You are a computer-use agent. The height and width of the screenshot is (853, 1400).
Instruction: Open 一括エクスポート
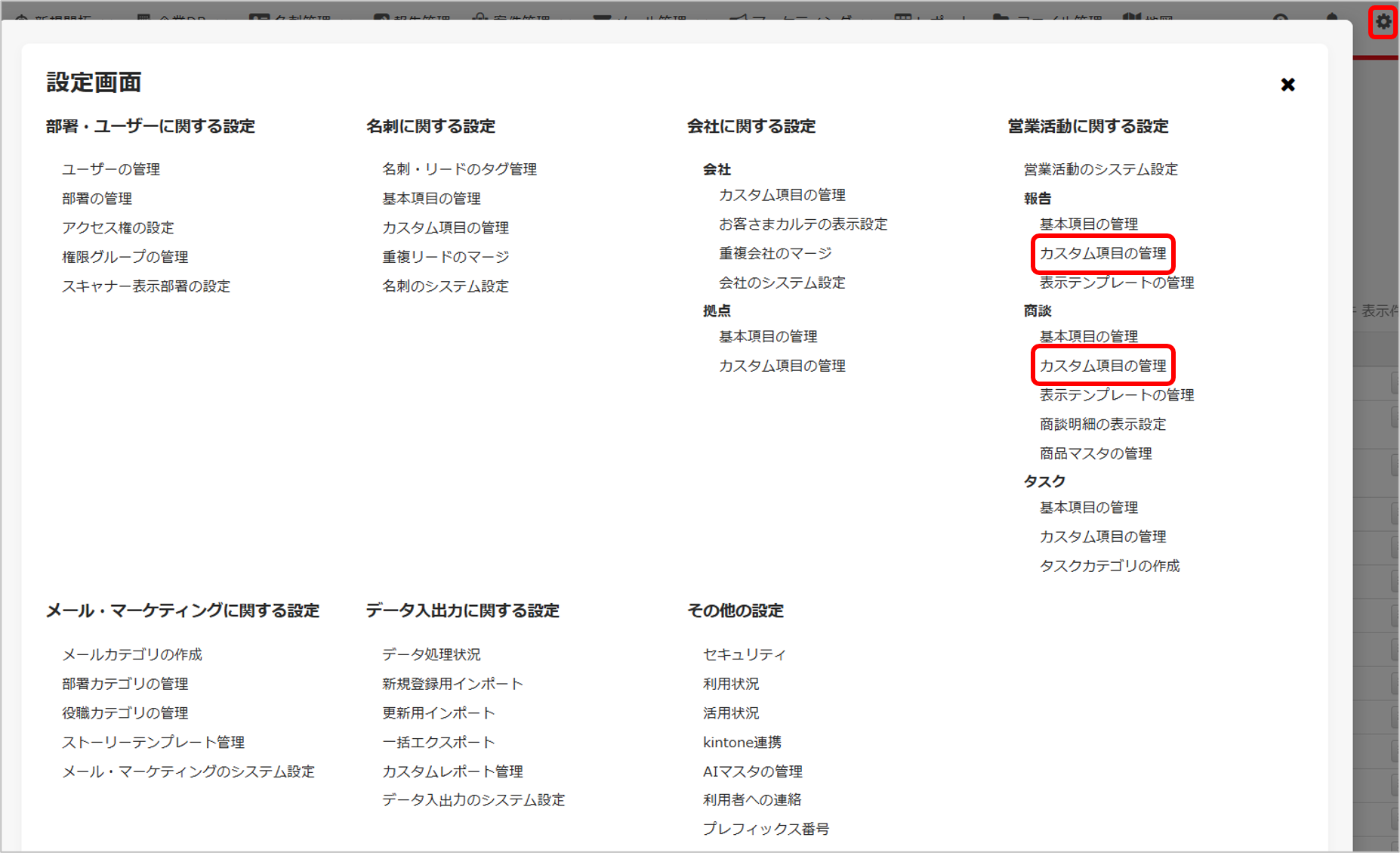click(x=438, y=742)
